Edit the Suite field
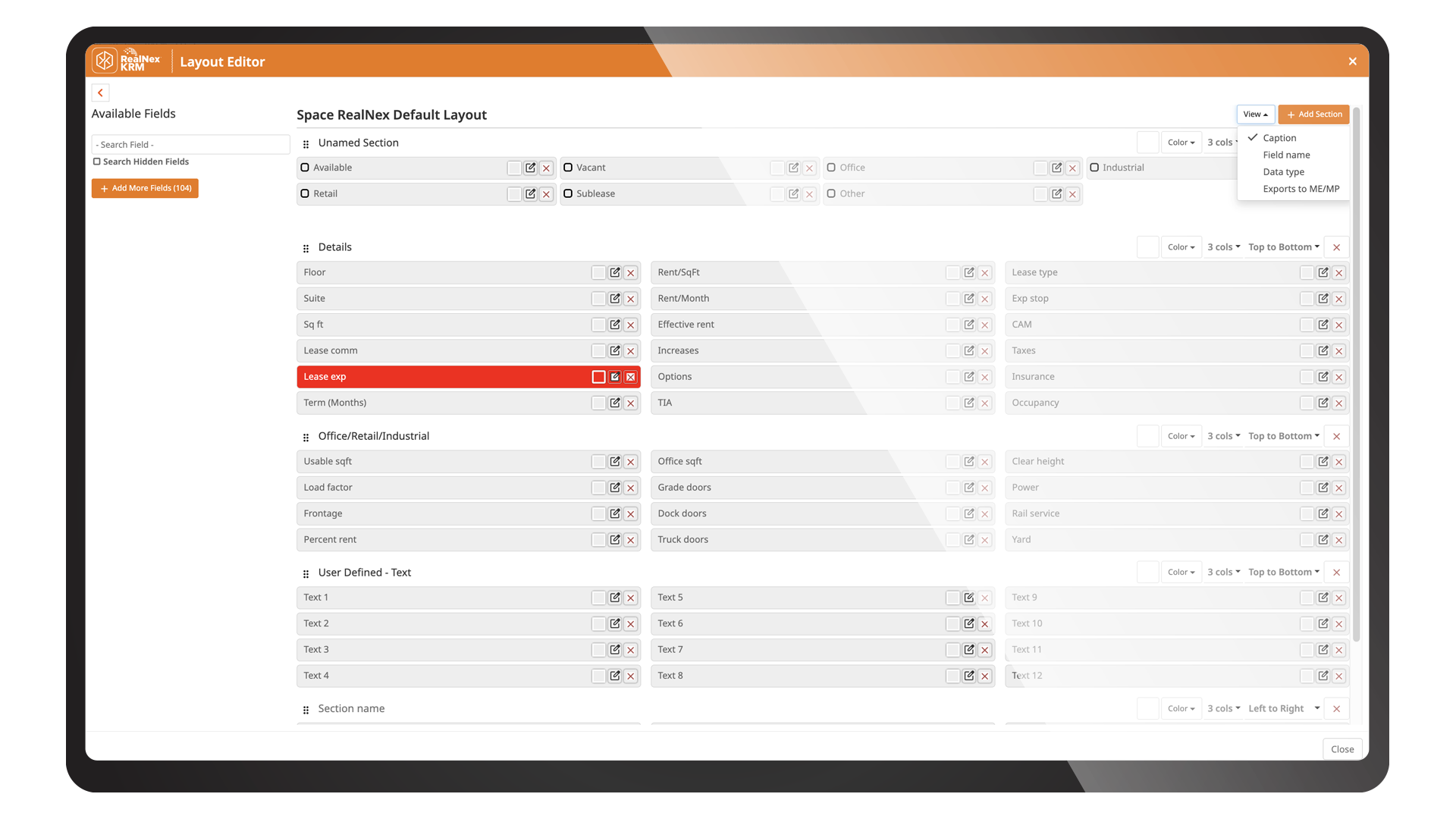The image size is (1456, 819). click(x=615, y=299)
